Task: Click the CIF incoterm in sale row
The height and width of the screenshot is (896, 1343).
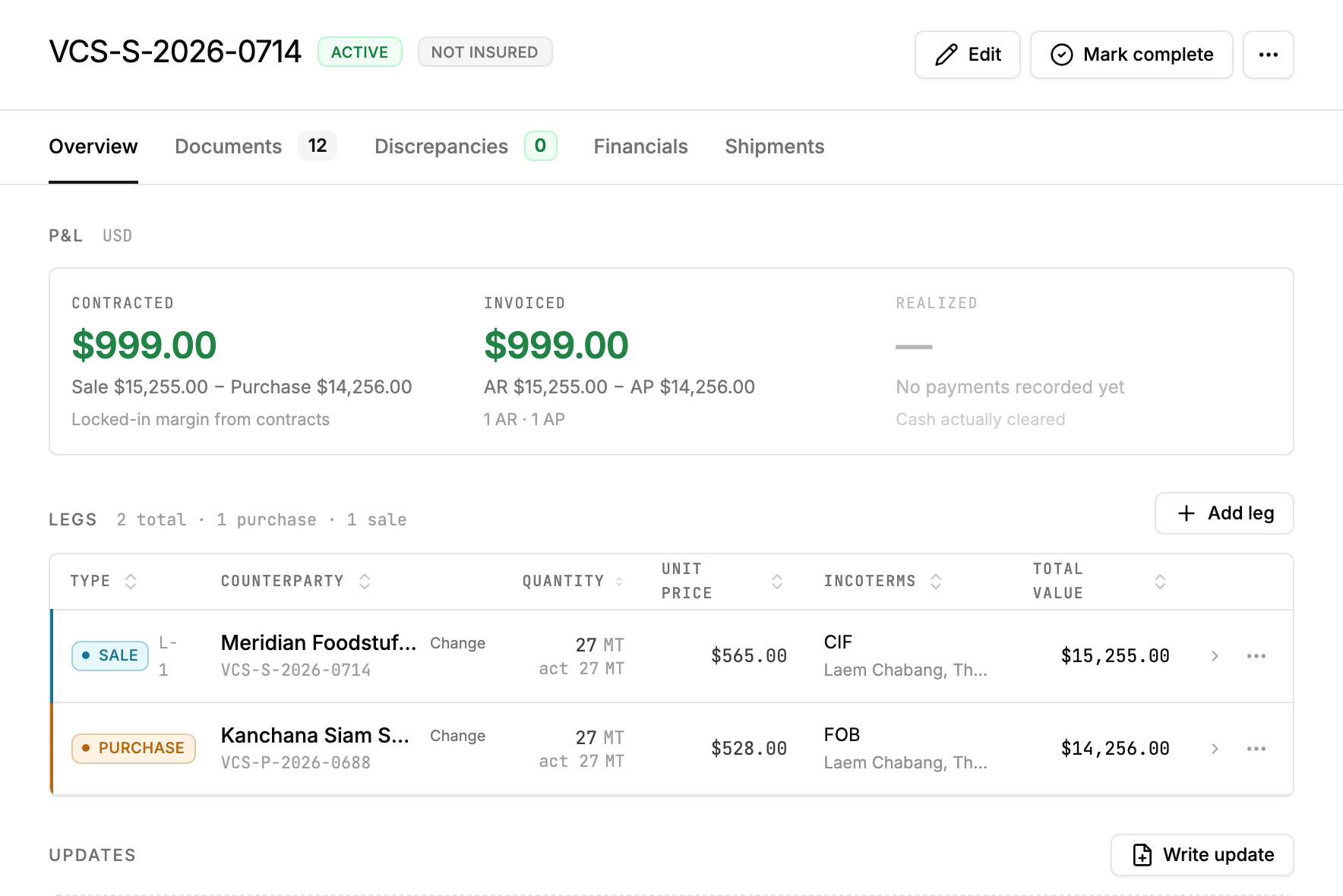Action: 838,642
